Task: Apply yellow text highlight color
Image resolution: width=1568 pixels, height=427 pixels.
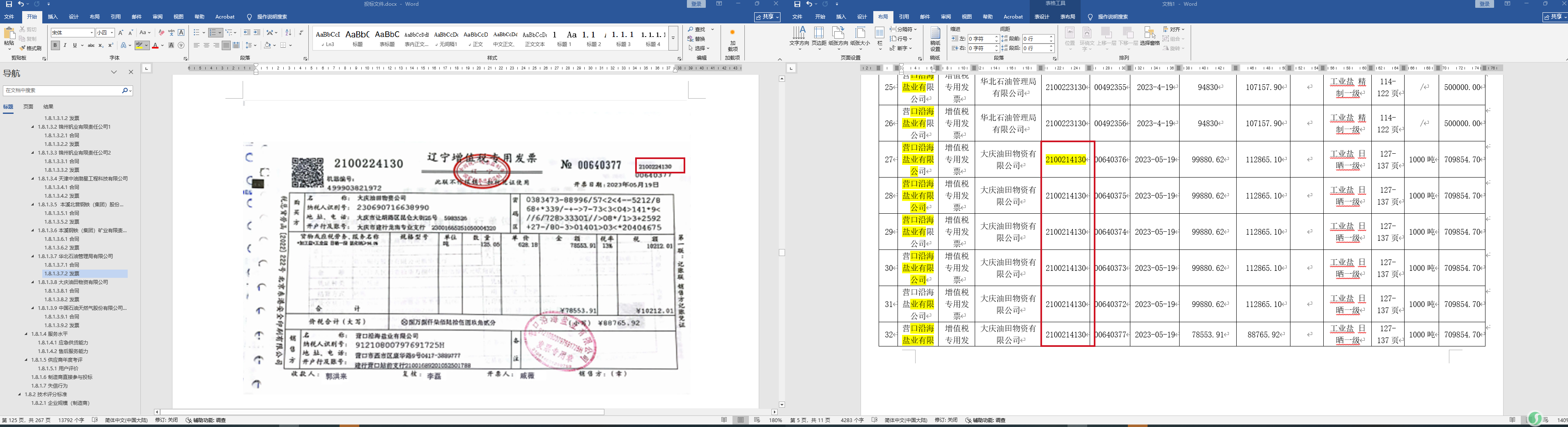Action: [x=140, y=45]
